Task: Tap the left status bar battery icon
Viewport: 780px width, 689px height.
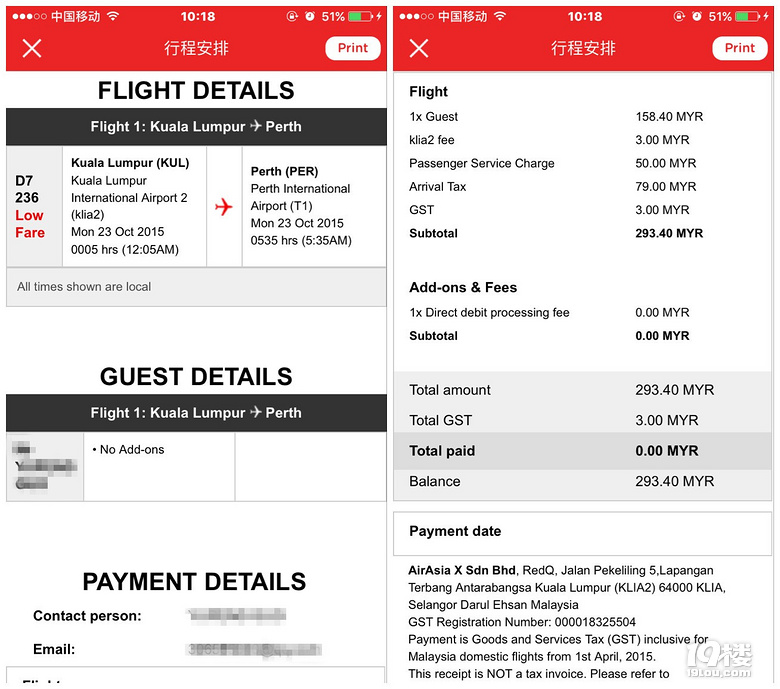Action: coord(361,16)
